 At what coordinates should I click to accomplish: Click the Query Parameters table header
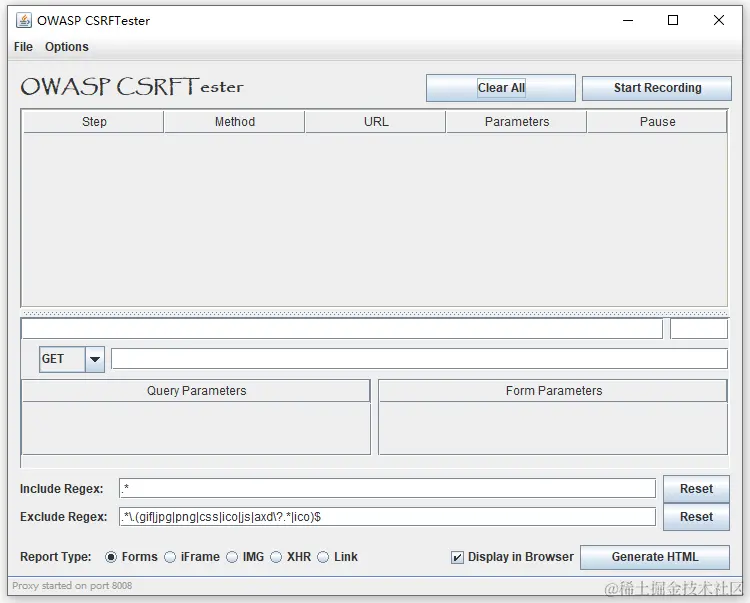(x=196, y=391)
